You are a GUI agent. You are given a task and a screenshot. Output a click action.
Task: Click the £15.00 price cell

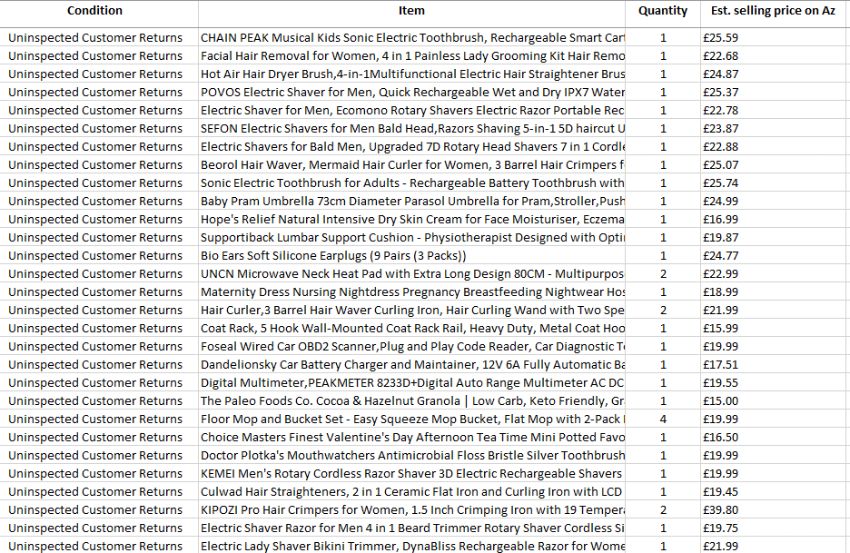(775, 401)
